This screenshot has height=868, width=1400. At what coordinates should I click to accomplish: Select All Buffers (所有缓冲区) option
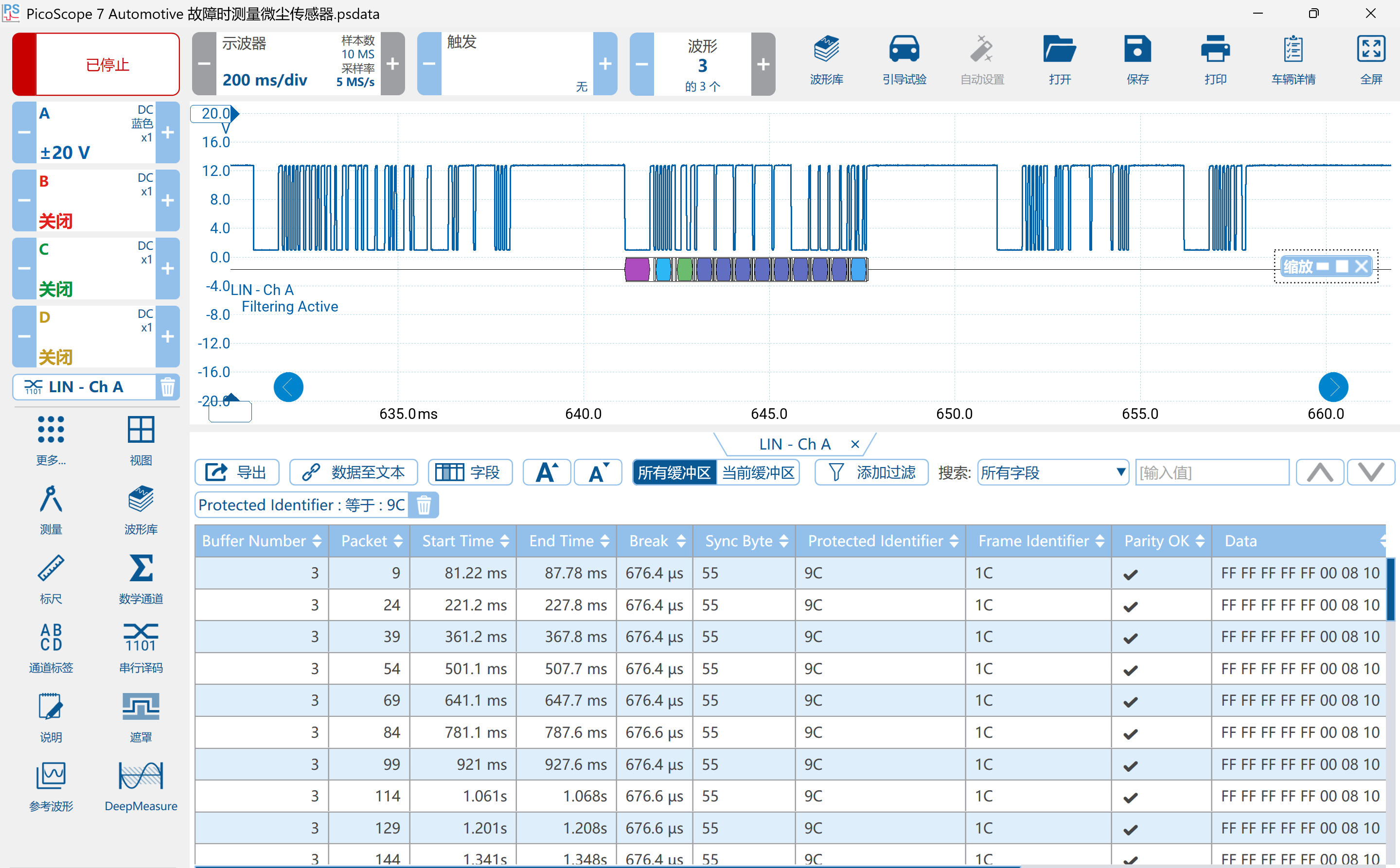pos(674,472)
